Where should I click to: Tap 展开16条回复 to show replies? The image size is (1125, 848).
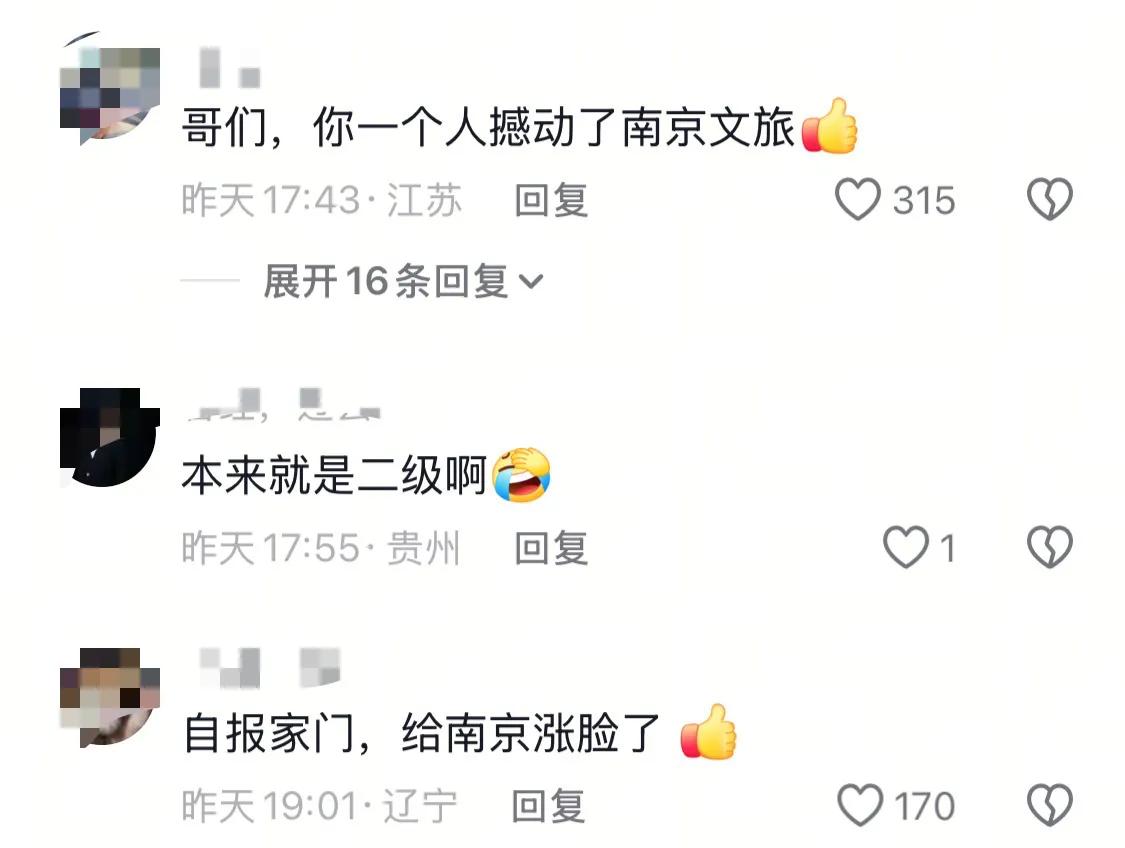403,281
